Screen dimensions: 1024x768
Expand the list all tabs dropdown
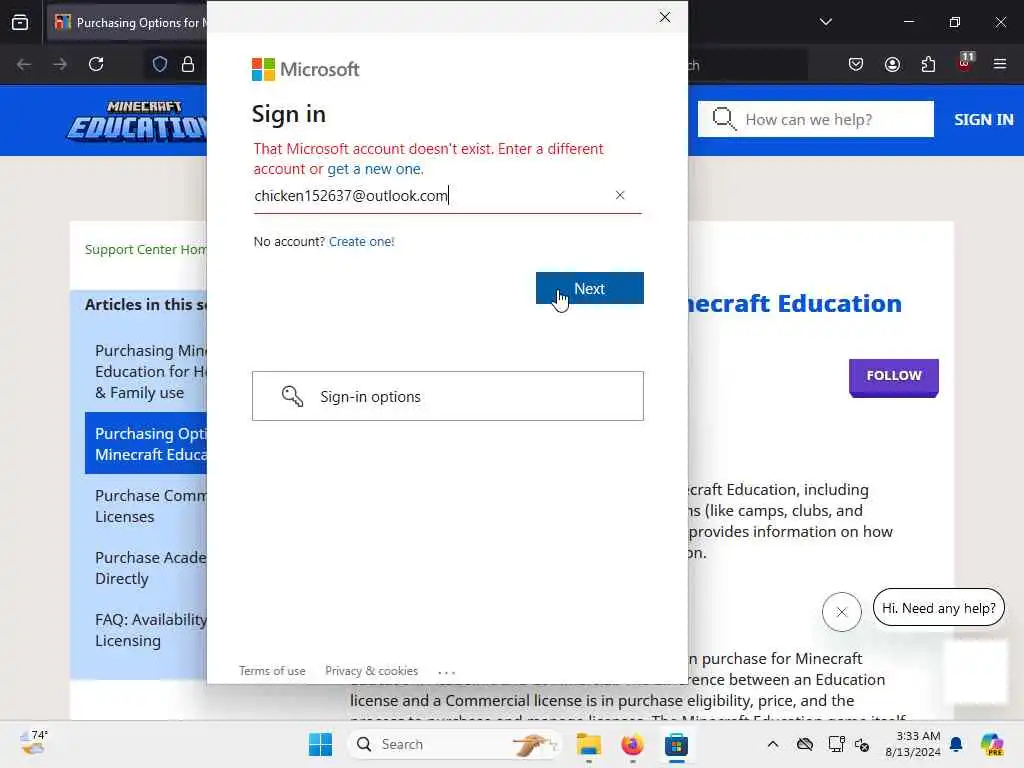[x=826, y=22]
